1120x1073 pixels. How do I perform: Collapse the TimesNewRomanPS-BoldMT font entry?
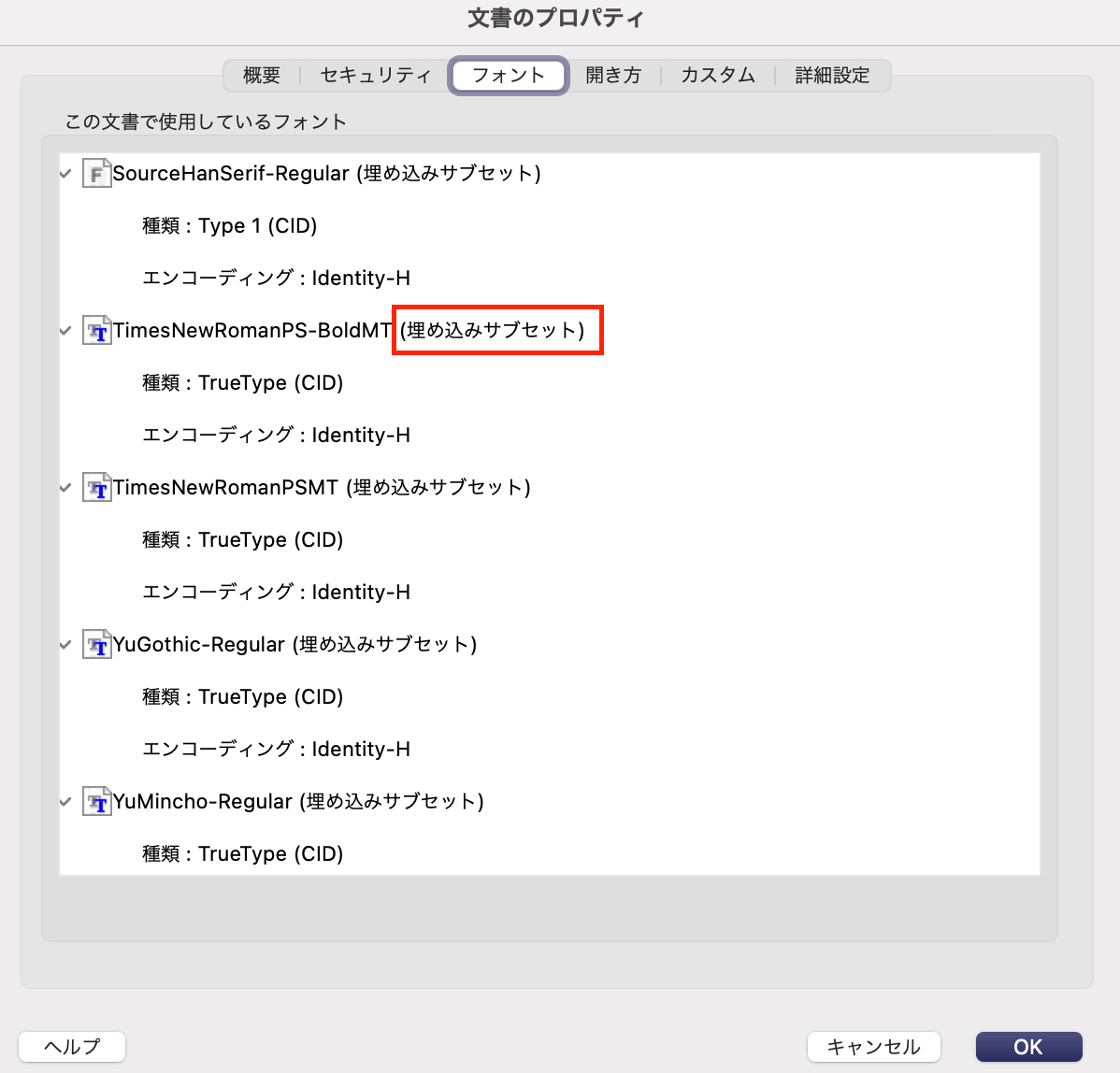tap(65, 331)
